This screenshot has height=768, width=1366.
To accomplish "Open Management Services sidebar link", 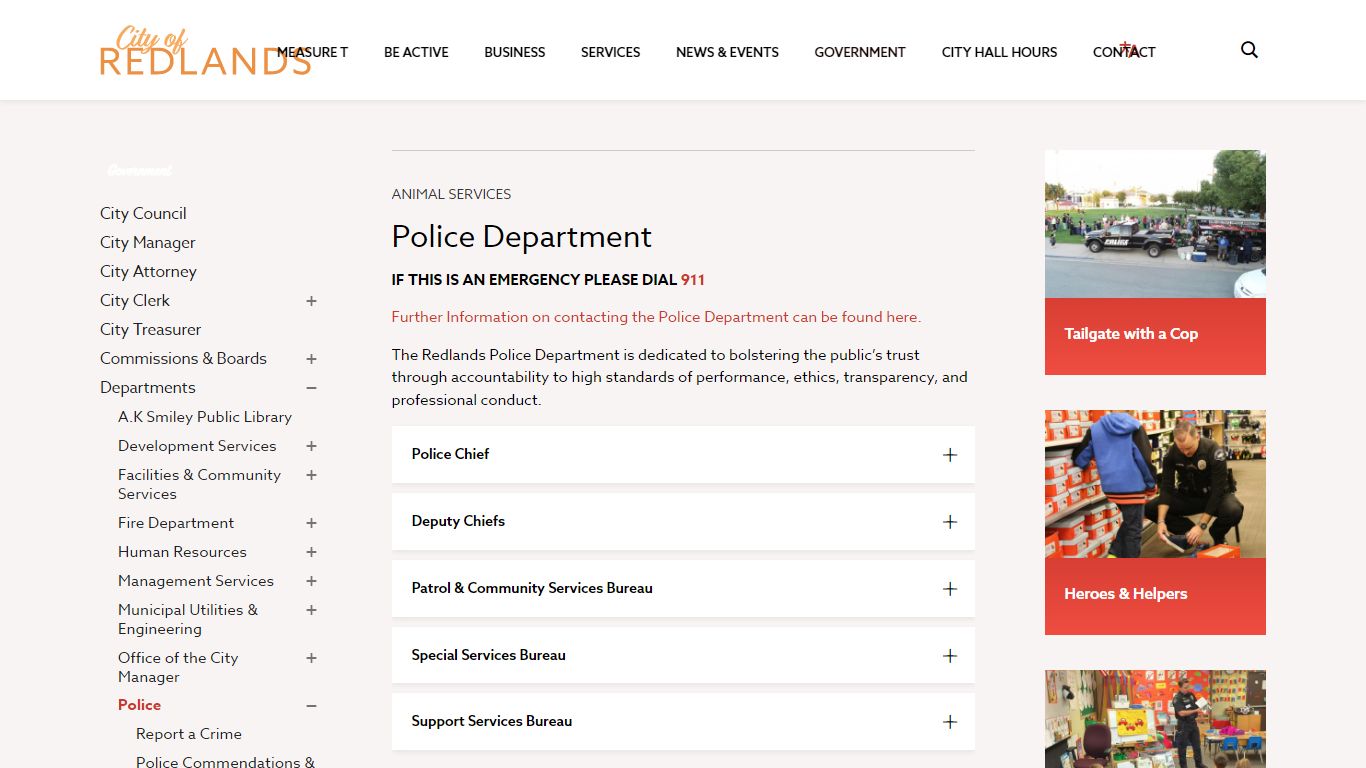I will click(196, 581).
